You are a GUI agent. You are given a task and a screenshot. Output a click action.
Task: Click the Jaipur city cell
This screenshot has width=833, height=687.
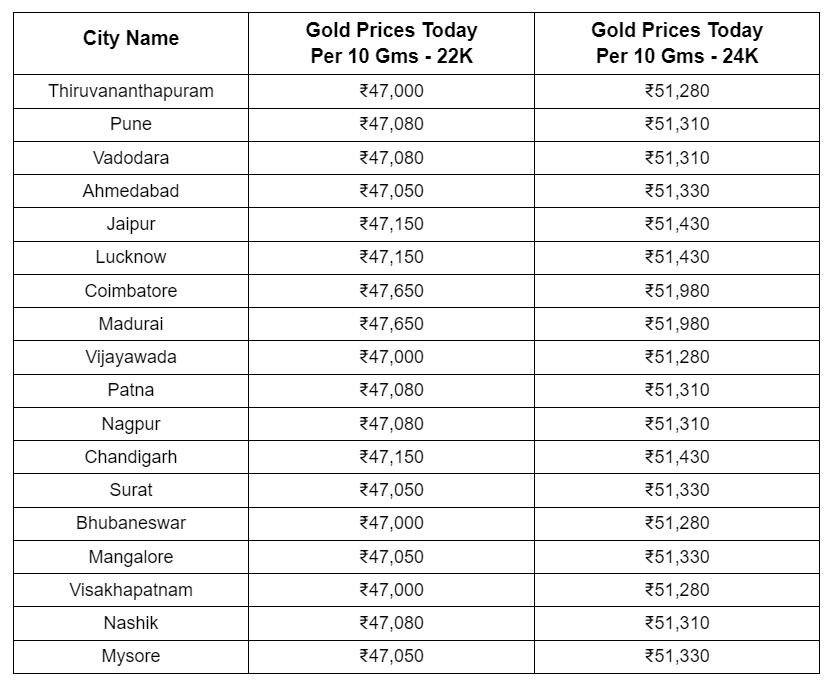click(x=131, y=224)
